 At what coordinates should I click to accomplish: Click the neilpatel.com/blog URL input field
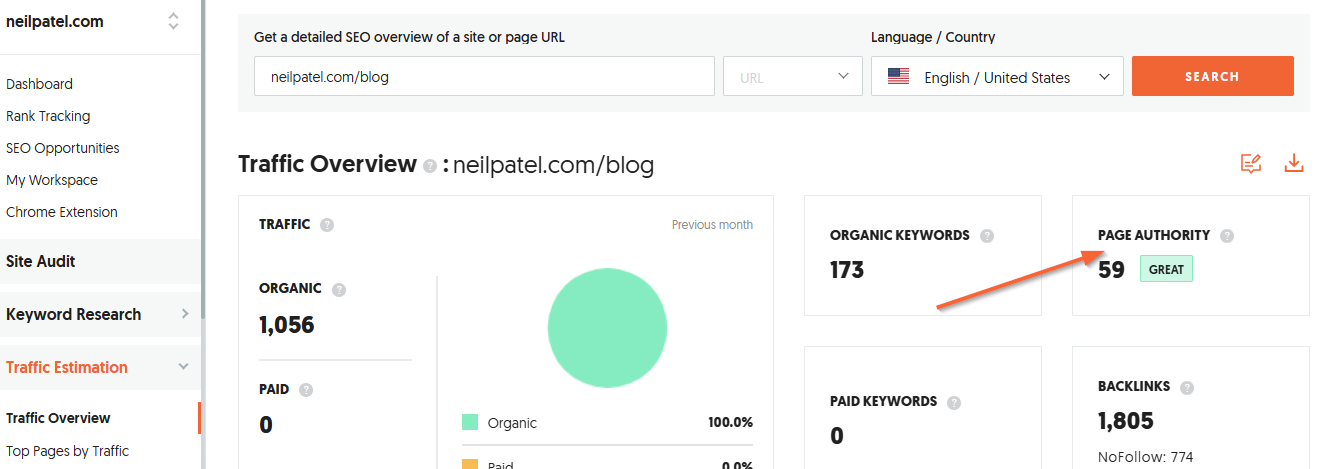coord(485,76)
